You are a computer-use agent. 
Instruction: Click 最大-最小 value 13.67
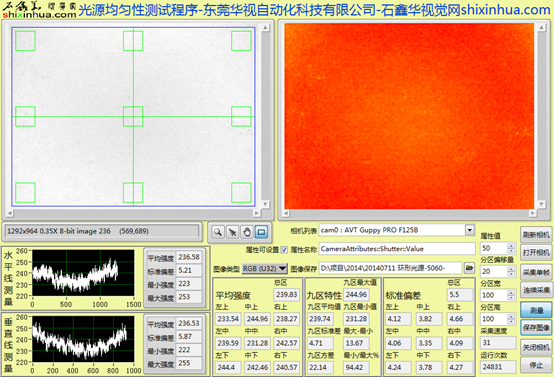(x=356, y=343)
